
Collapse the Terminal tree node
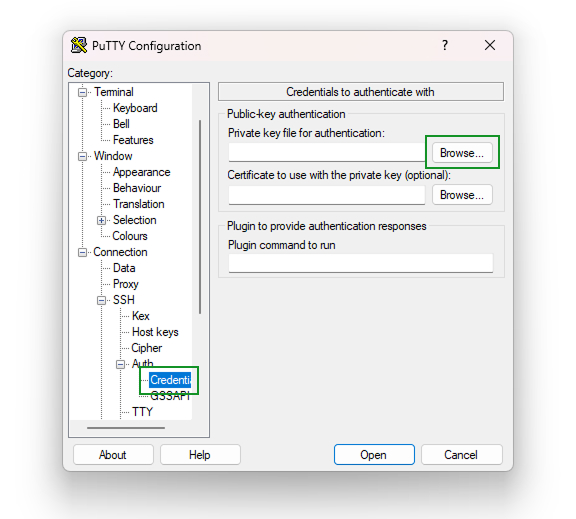pyautogui.click(x=83, y=92)
